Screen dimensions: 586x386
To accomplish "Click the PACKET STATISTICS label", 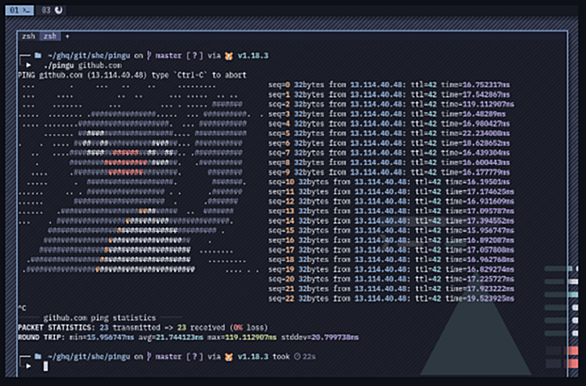I will [56, 328].
